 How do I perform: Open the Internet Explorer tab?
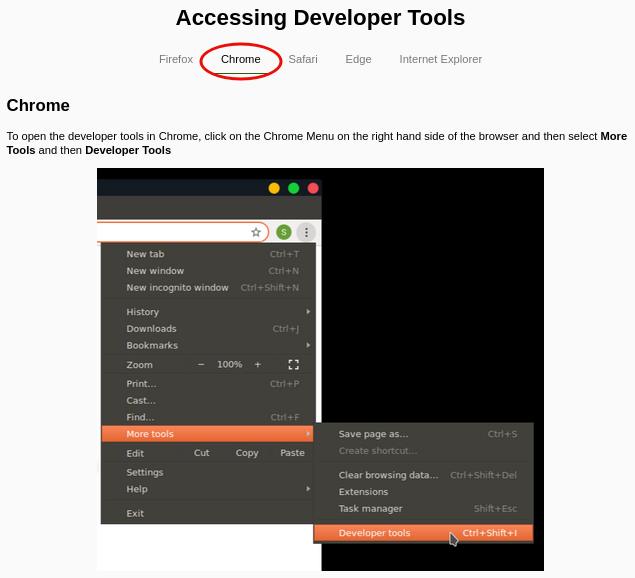click(x=441, y=59)
